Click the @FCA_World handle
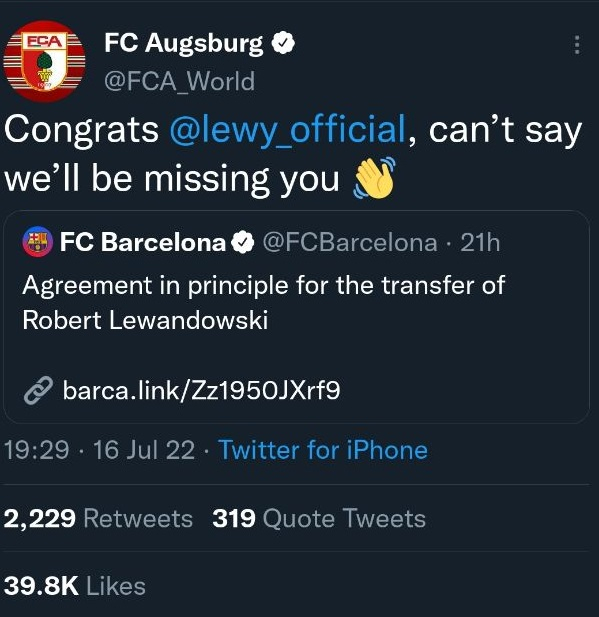The height and width of the screenshot is (617, 599). click(x=179, y=81)
